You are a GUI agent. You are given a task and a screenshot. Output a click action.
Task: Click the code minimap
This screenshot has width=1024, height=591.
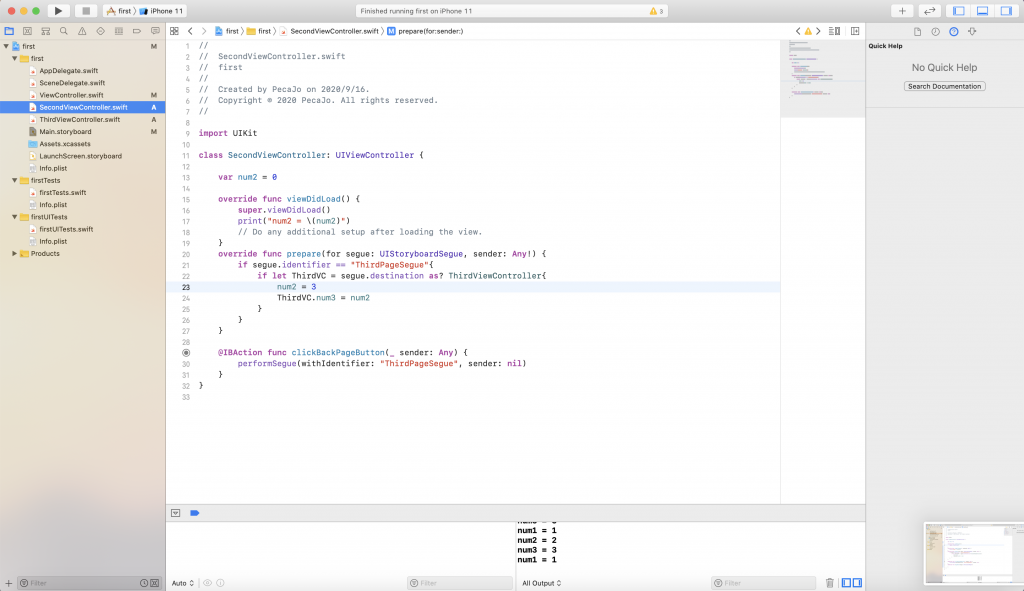pos(823,78)
